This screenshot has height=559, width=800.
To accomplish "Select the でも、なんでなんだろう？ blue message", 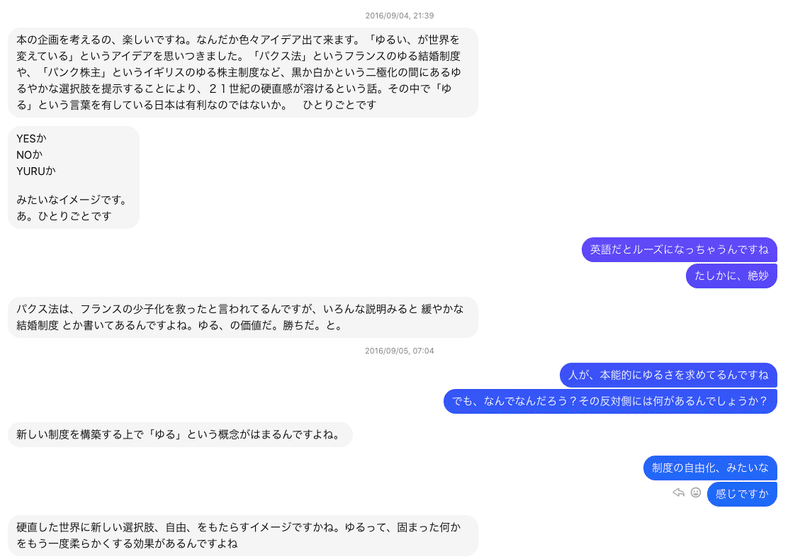I will [x=610, y=401].
